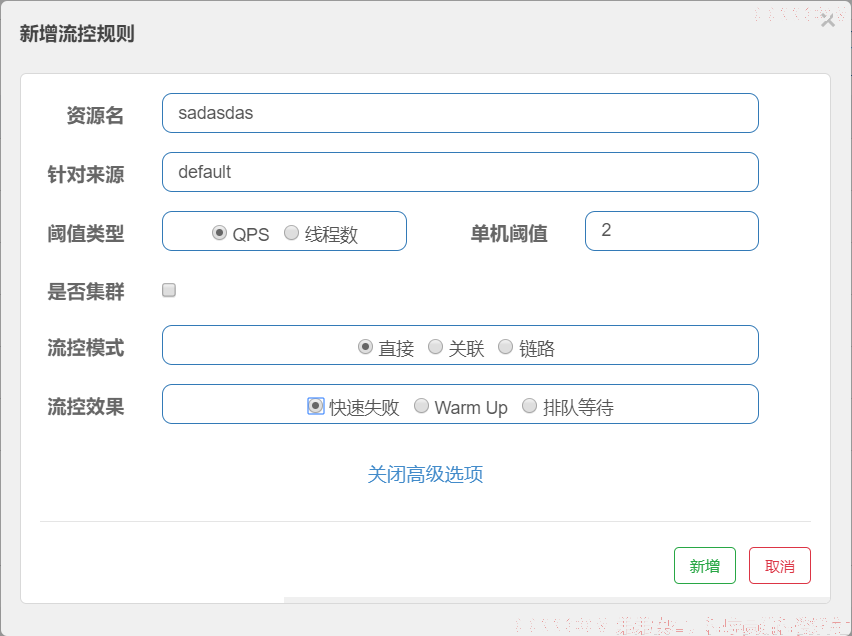Enable the 是否集群 checkbox
Viewport: 852px width, 636px height.
[x=169, y=290]
